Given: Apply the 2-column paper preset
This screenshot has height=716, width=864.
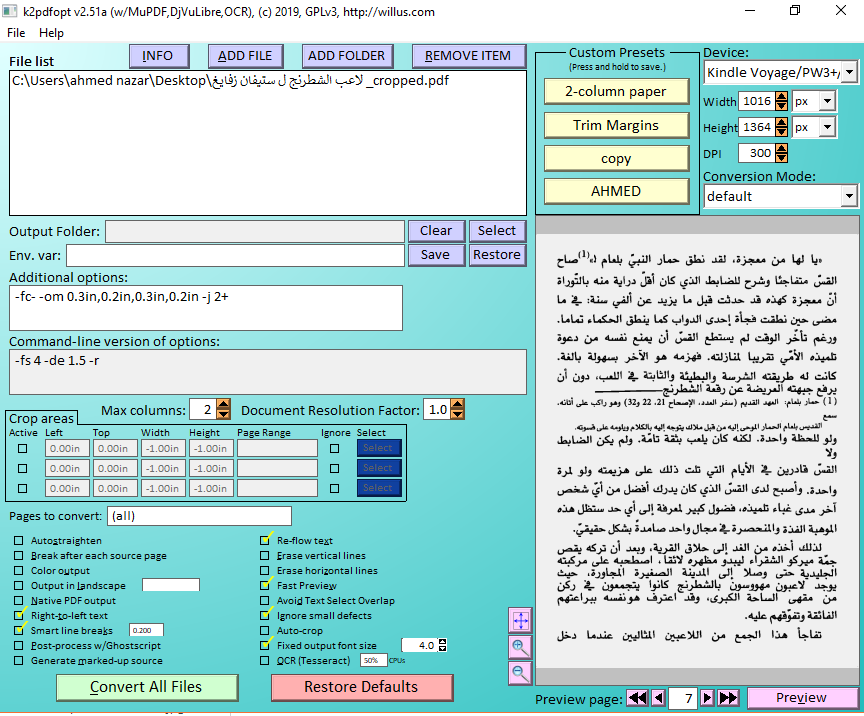Looking at the screenshot, I should click(616, 91).
